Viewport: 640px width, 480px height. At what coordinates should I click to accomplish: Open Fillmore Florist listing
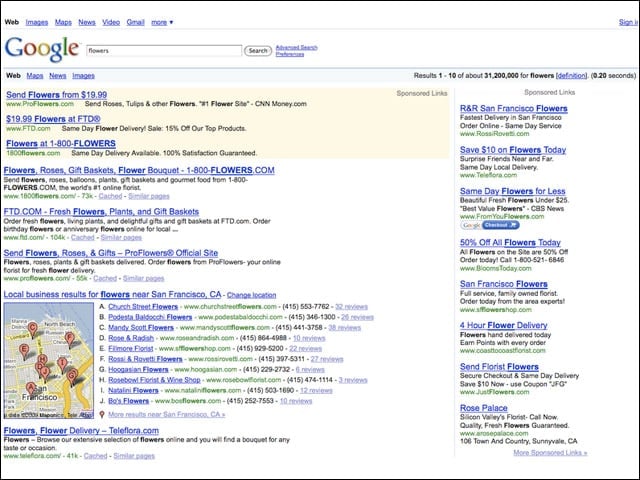[x=131, y=349]
